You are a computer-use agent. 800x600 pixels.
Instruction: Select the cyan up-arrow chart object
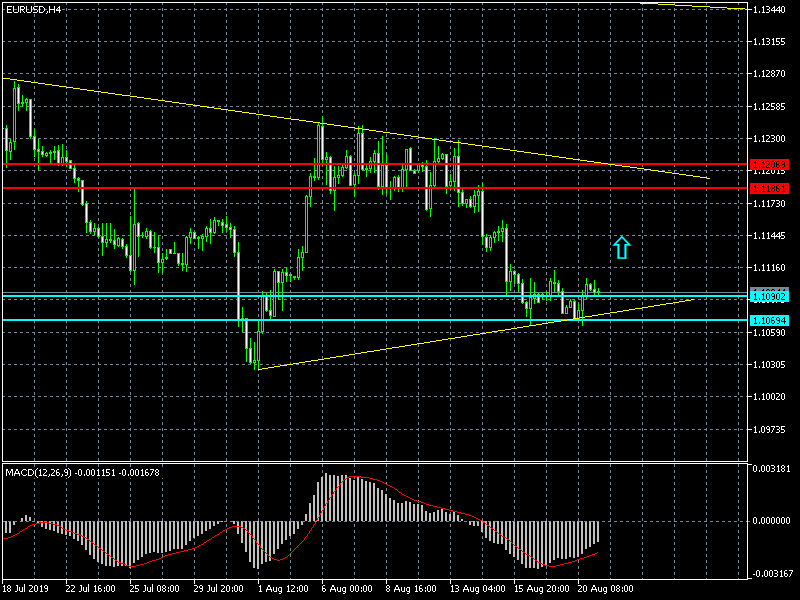621,247
